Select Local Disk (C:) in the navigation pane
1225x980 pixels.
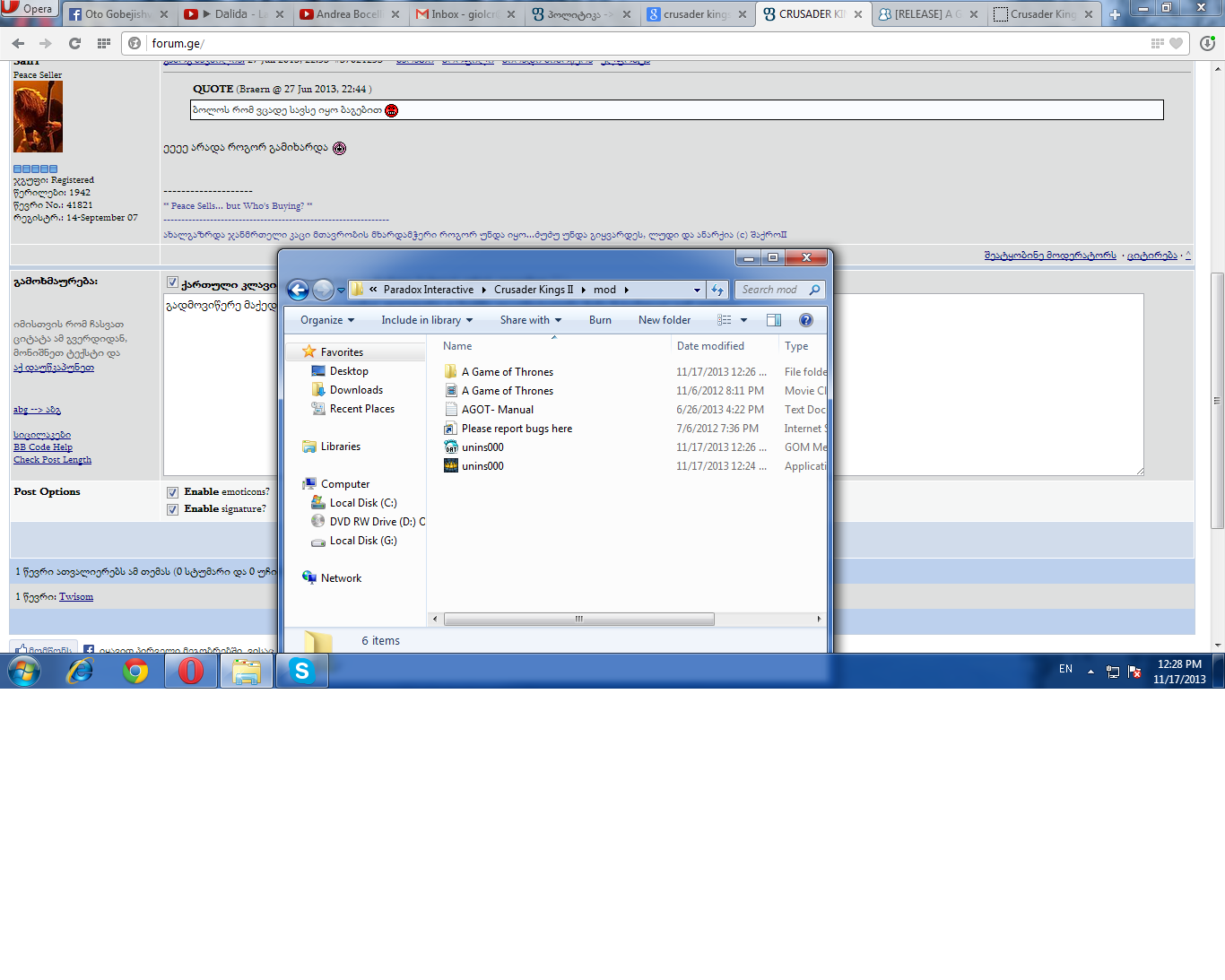(x=363, y=503)
